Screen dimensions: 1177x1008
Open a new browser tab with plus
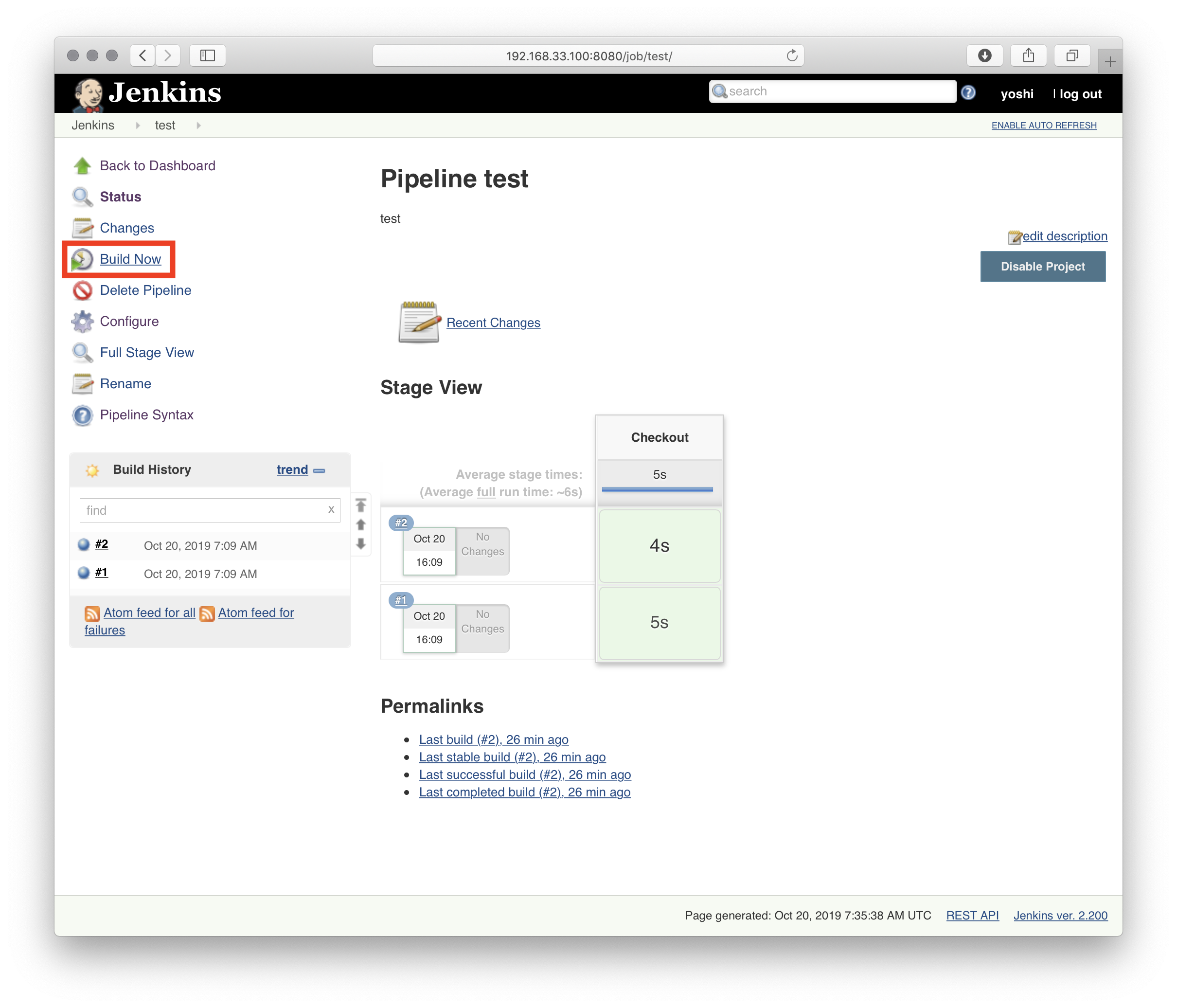(1110, 61)
